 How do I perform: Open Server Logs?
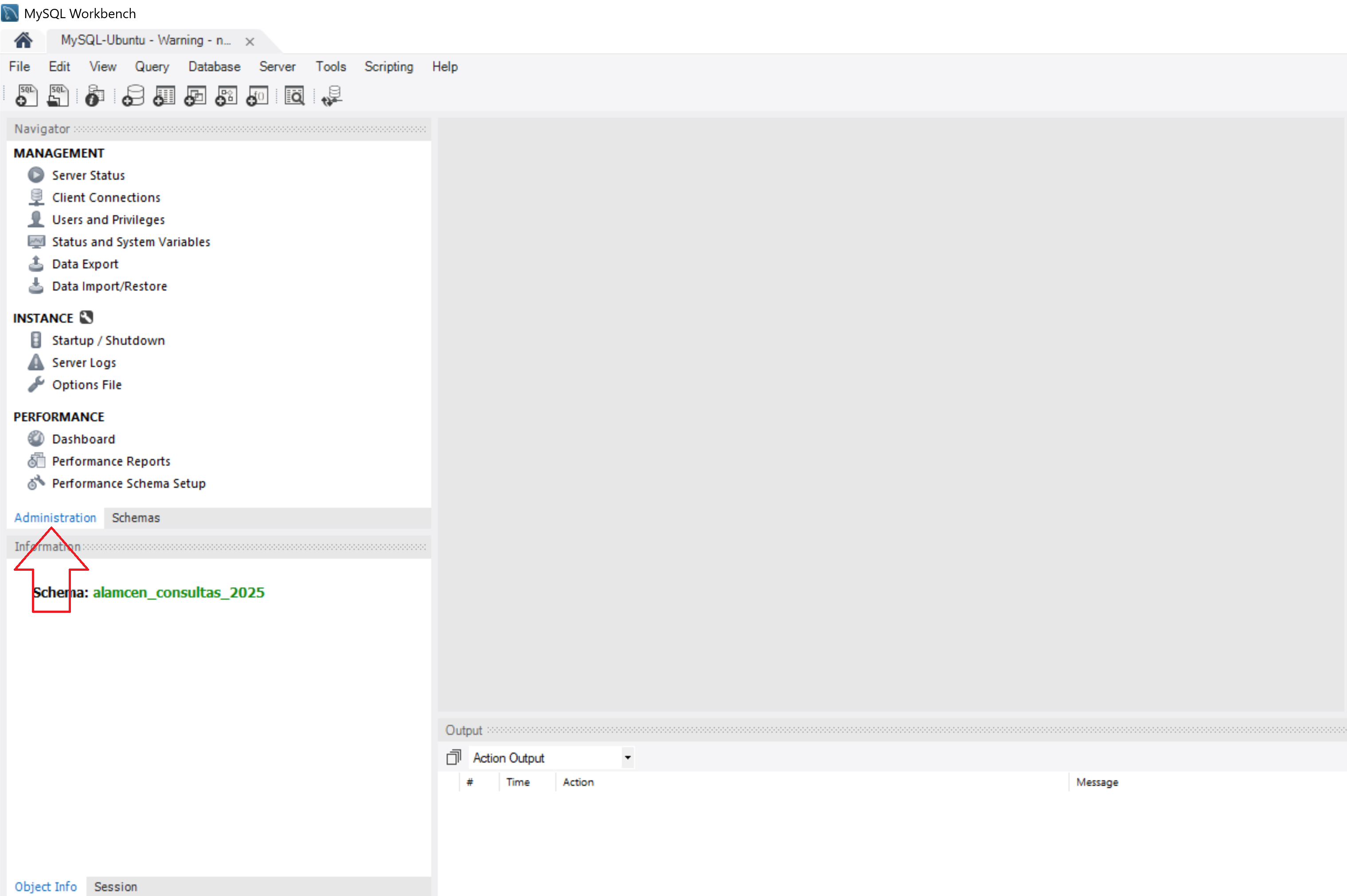(84, 363)
